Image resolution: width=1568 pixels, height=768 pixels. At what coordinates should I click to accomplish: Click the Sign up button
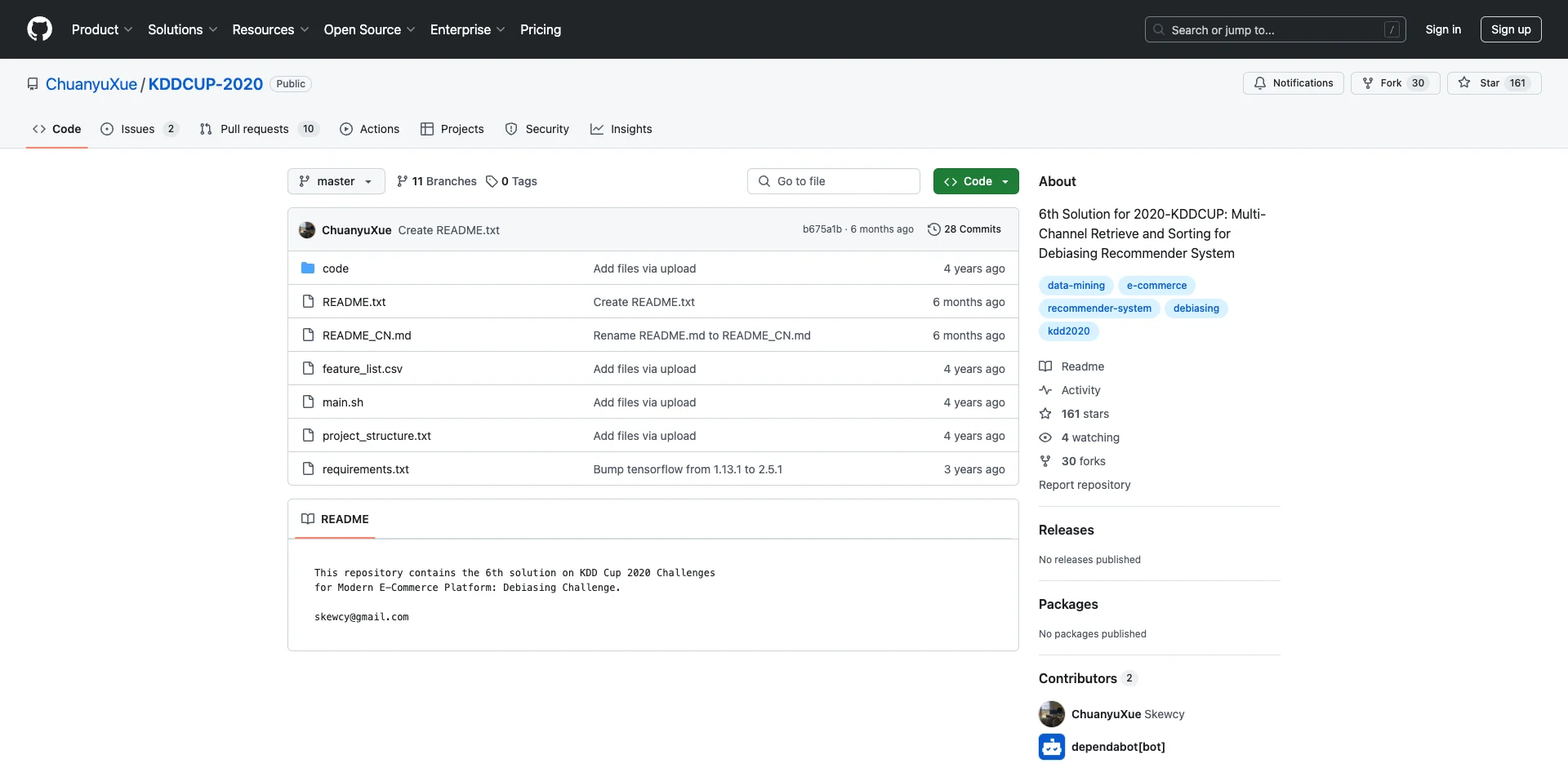(x=1511, y=29)
